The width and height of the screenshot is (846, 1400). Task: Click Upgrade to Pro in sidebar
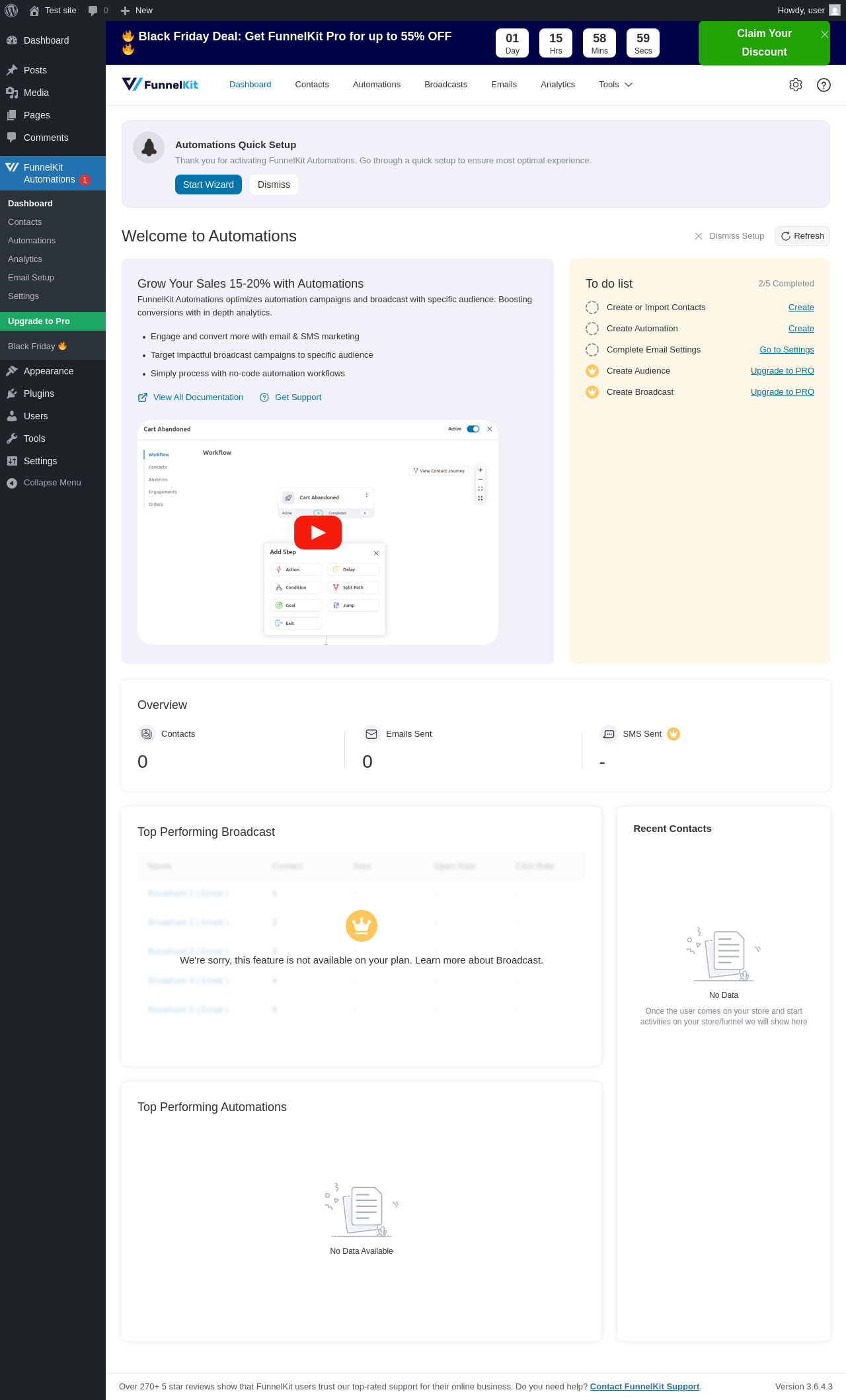(x=53, y=321)
